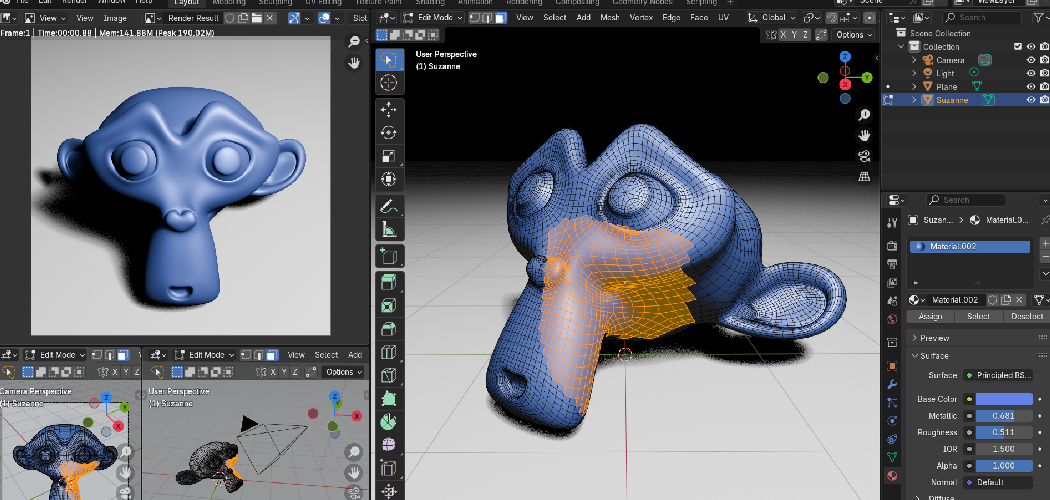Click pan hand icon in render image editor
The image size is (1050, 500).
(x=354, y=63)
